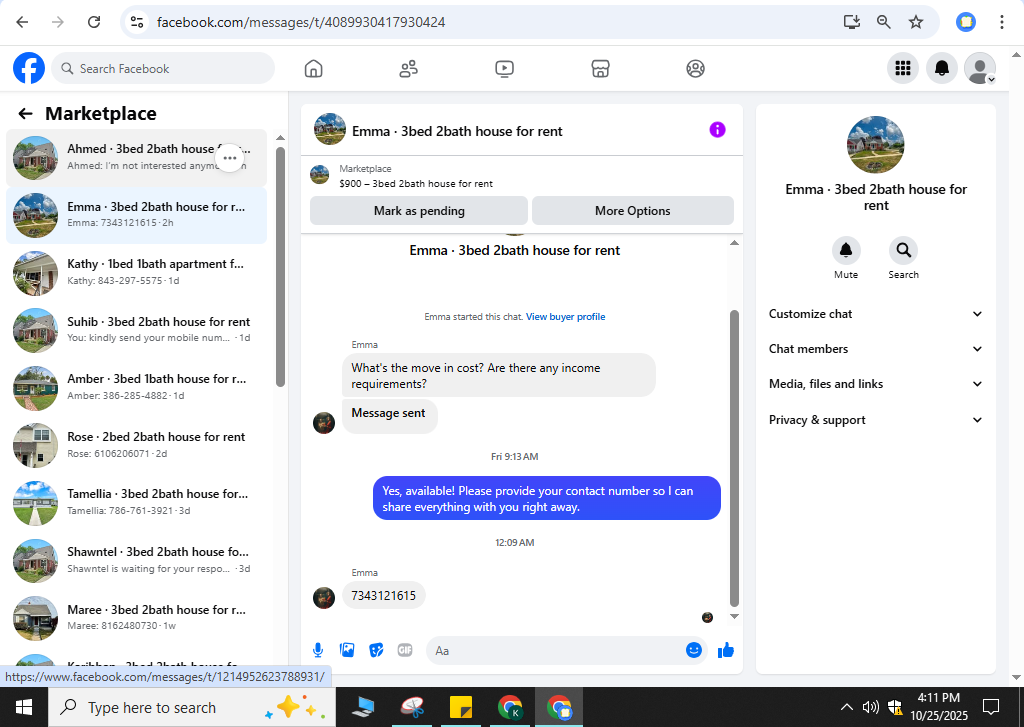Click the chat messages scrollbar thumb

click(734, 459)
